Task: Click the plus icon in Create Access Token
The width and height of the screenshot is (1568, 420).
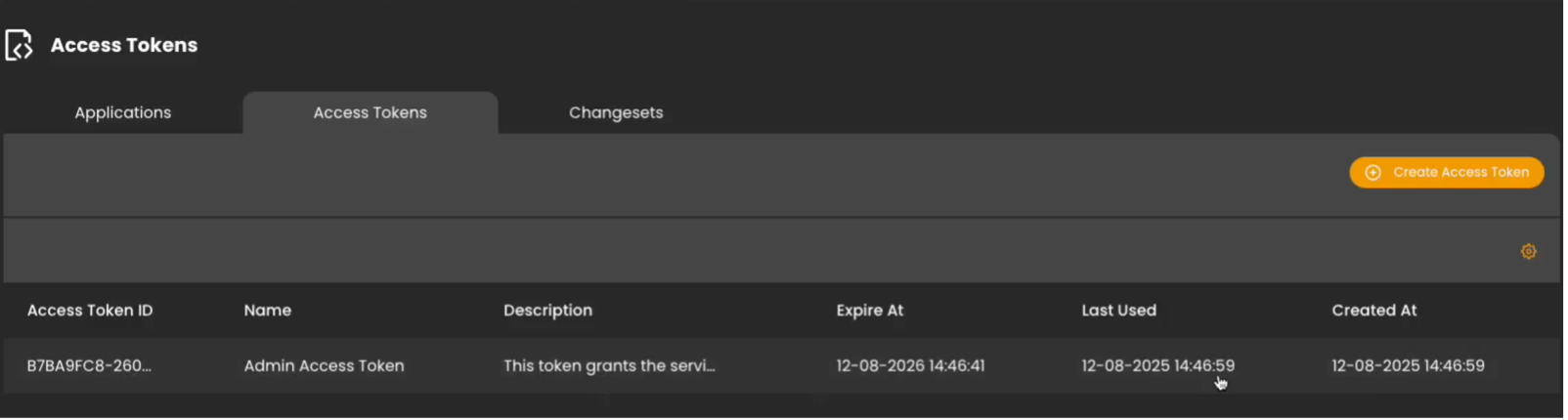Action: click(1372, 173)
